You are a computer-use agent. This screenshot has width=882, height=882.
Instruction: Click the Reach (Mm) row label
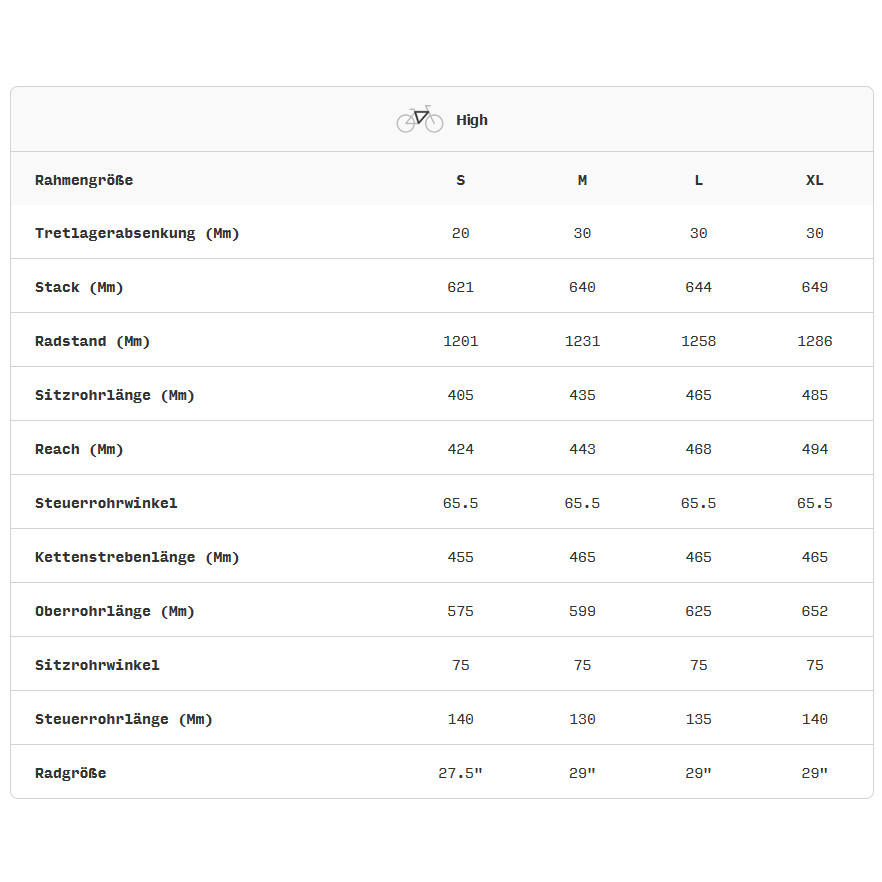[x=79, y=449]
